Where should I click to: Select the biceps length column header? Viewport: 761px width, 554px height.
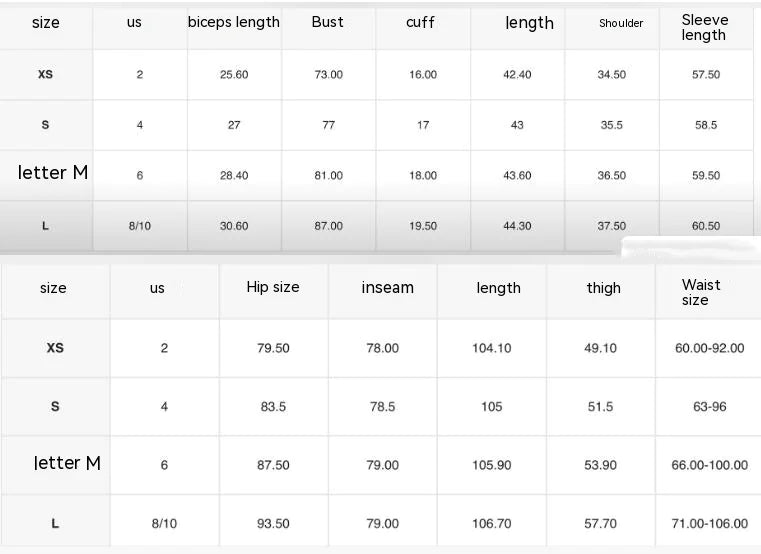234,22
